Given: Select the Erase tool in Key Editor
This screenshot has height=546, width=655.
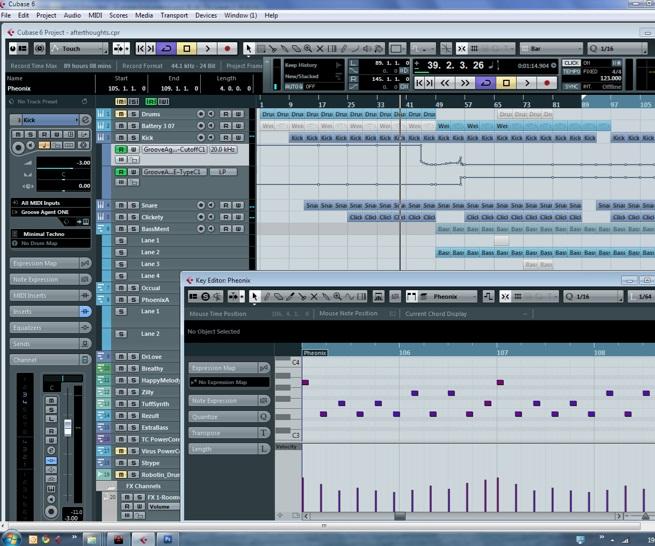Looking at the screenshot, I should [278, 297].
